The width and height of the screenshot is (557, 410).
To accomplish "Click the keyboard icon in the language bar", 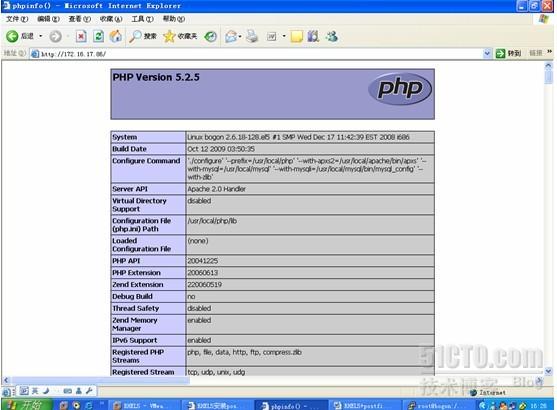I will coord(67,391).
